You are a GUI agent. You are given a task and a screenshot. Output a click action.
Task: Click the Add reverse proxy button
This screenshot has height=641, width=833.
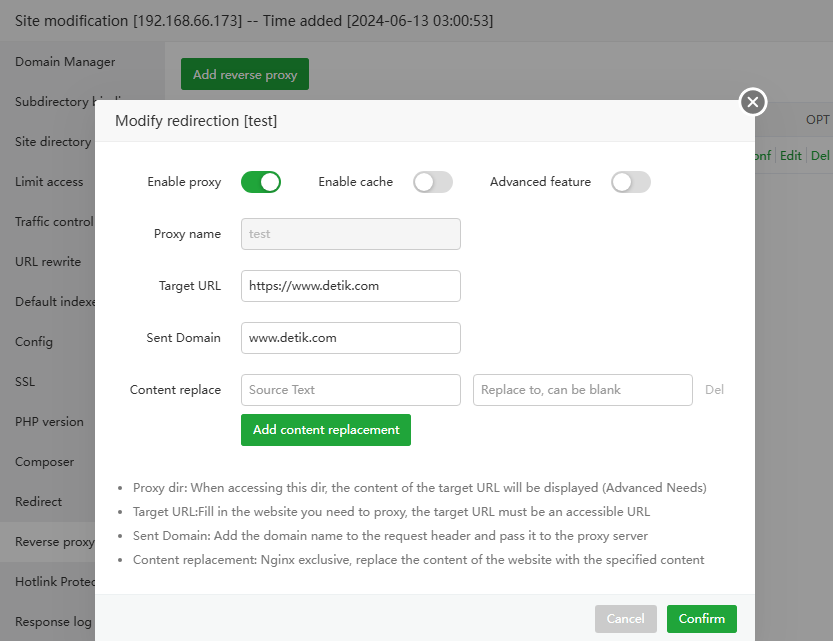point(245,75)
